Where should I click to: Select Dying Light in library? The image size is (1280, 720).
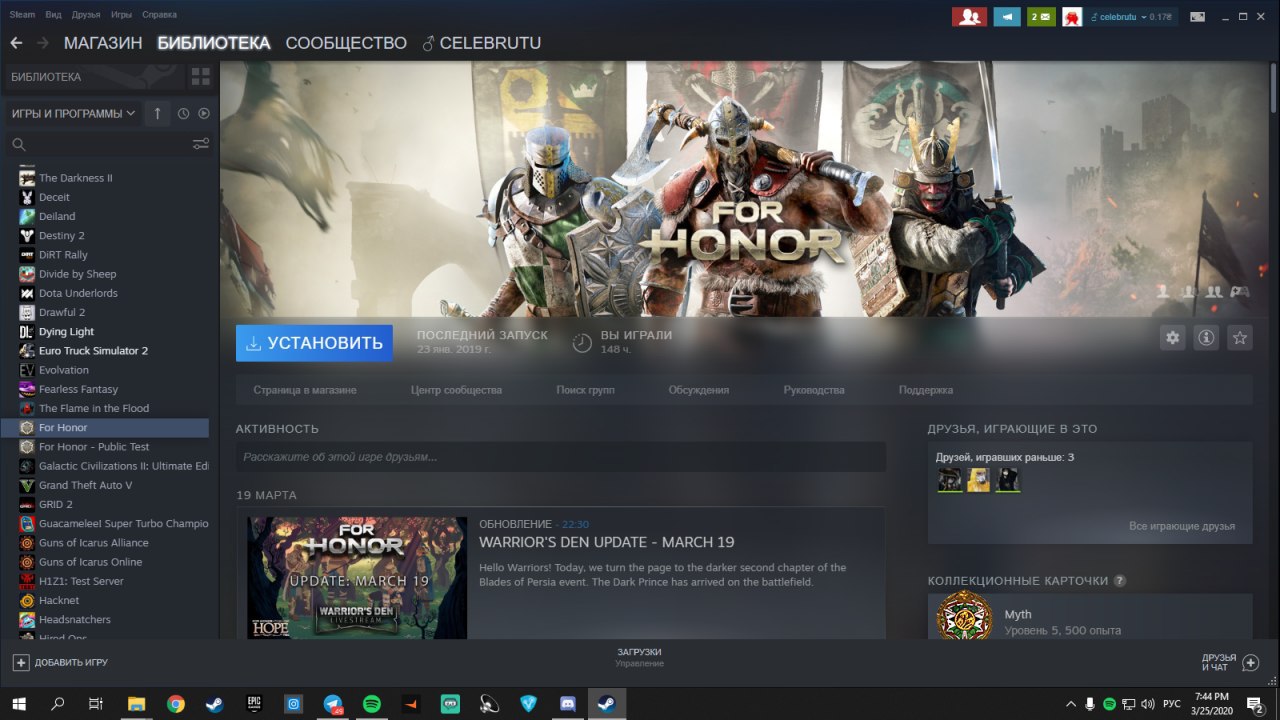pos(66,332)
